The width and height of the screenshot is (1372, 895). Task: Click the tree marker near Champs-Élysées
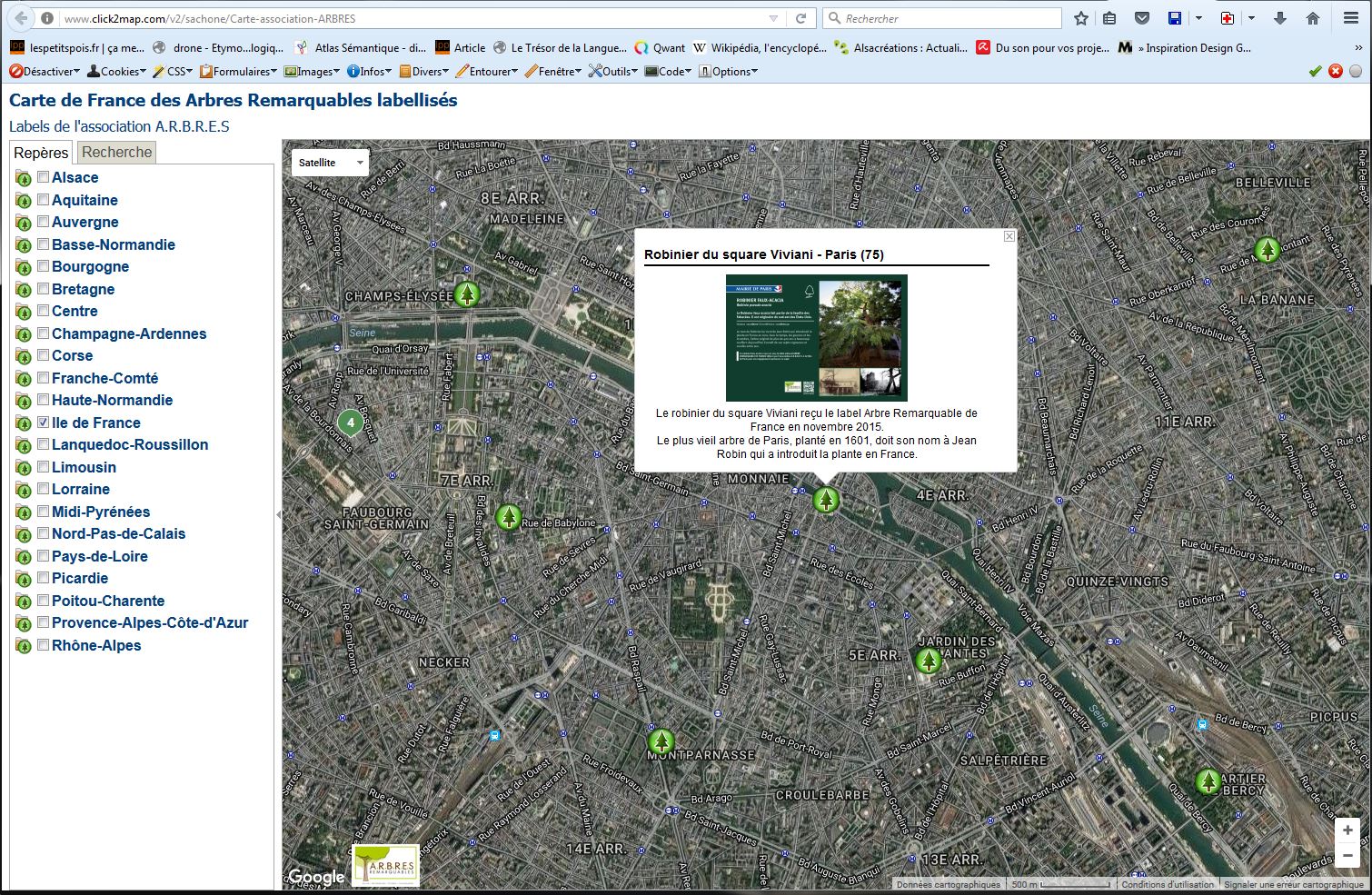click(466, 293)
